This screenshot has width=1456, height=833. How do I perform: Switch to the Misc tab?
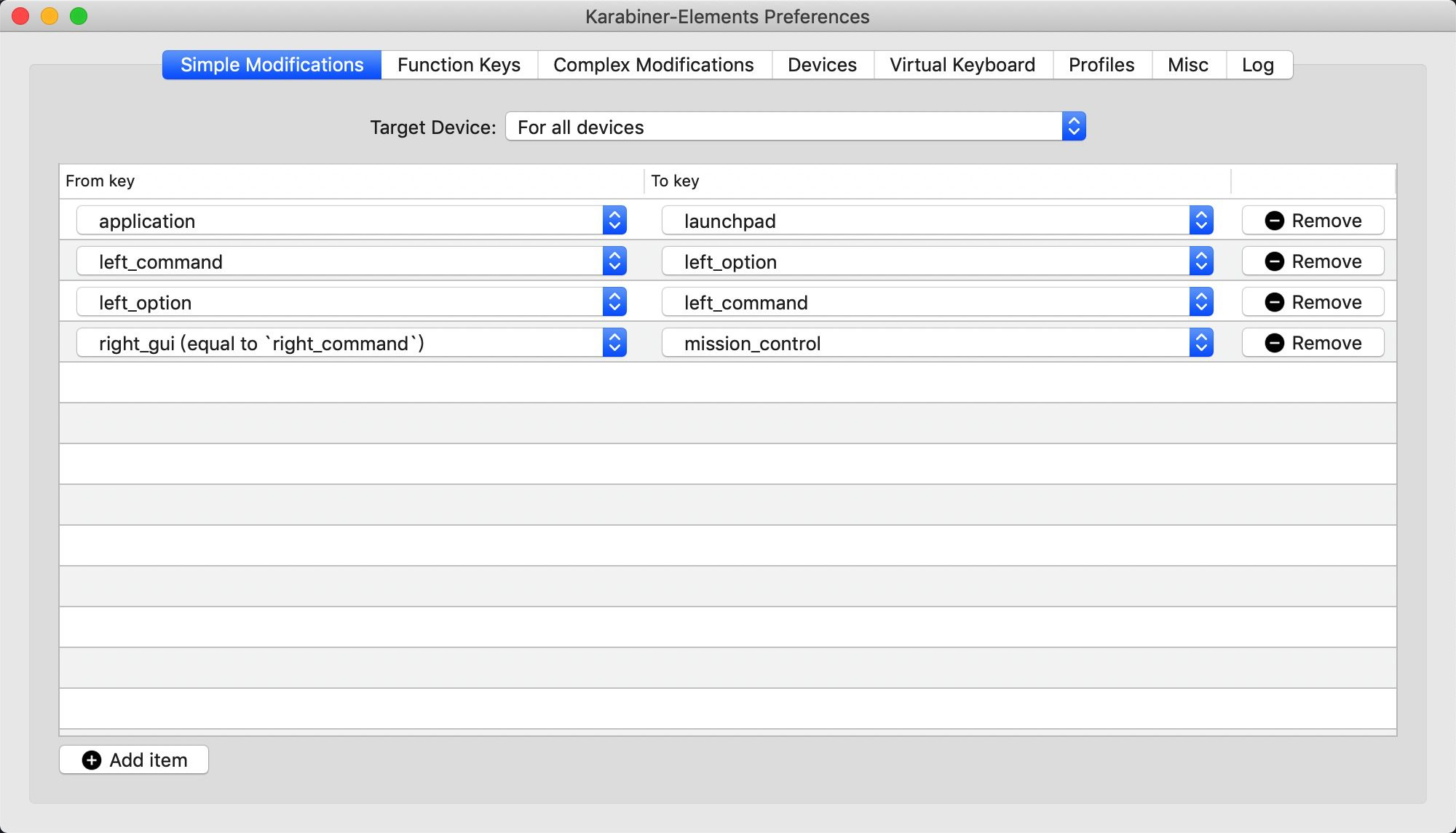1187,65
